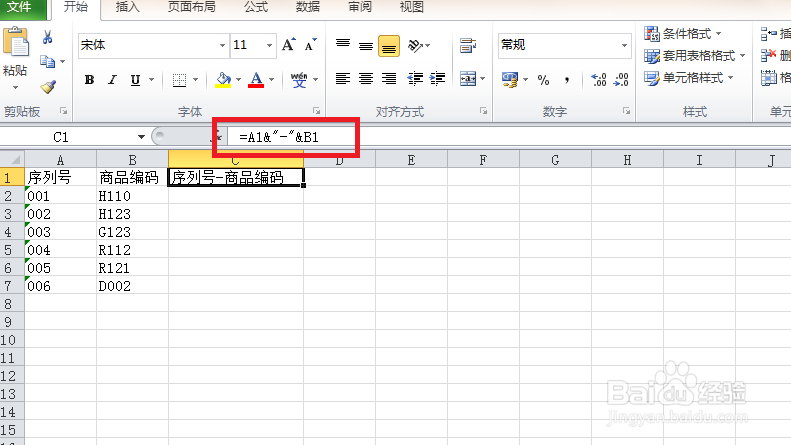
Task: Toggle the highlighted bottom align button
Action: (x=388, y=46)
